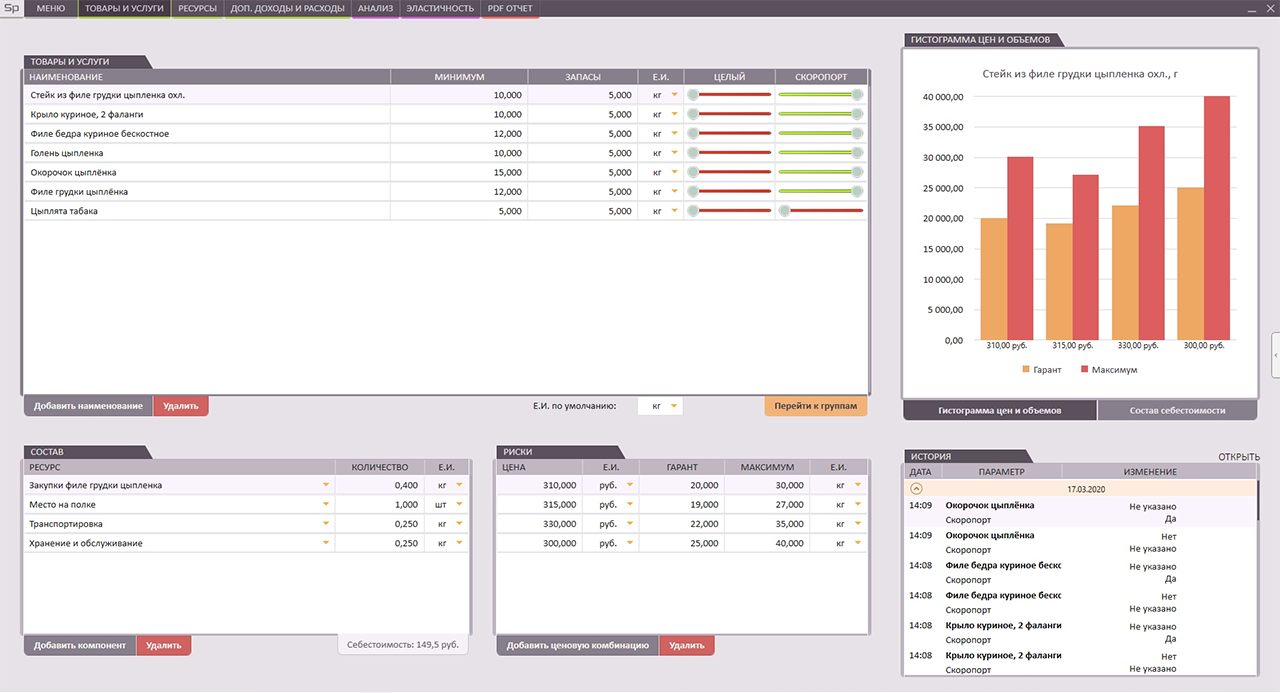1280x693 pixels.
Task: Click the ОТКРЫТЬ link above history
Action: [1238, 457]
